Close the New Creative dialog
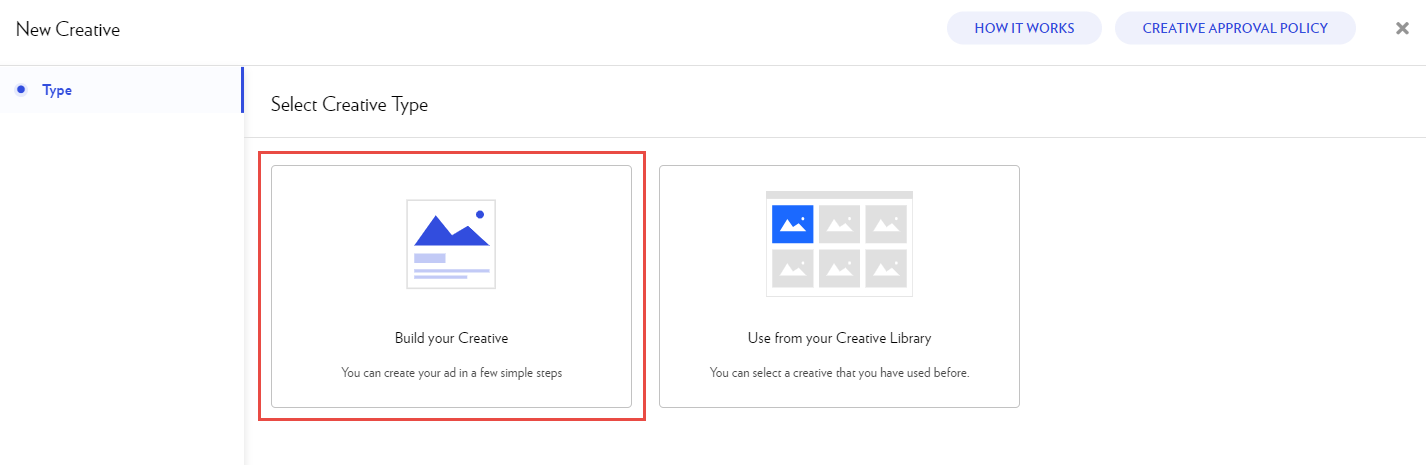 [x=1402, y=28]
